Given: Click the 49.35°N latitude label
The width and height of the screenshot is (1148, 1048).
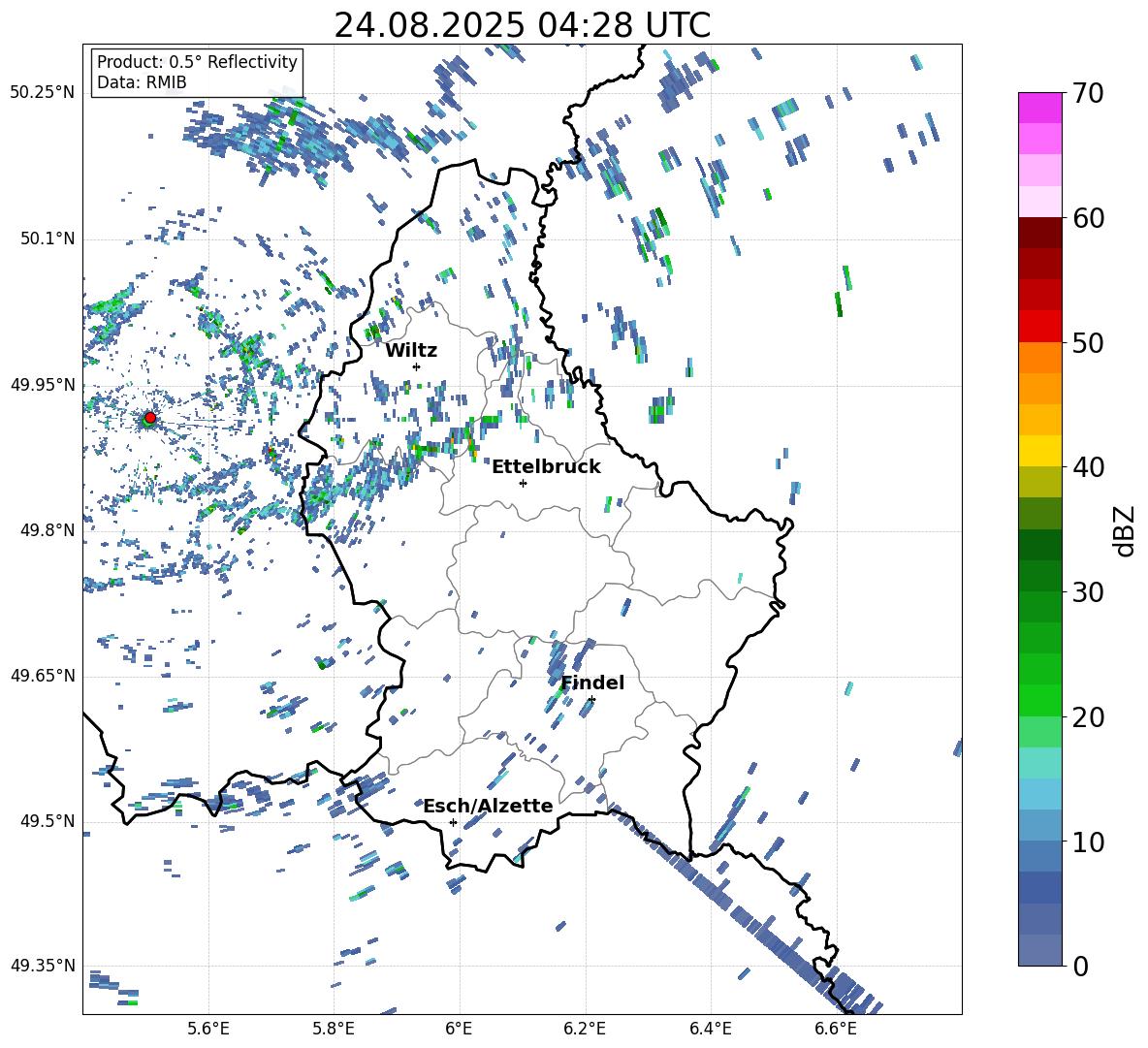Looking at the screenshot, I should click(43, 966).
